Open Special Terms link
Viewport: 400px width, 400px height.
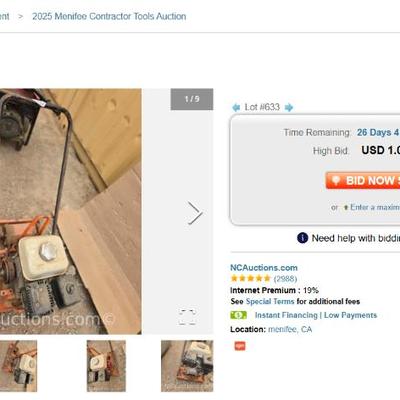(x=270, y=302)
